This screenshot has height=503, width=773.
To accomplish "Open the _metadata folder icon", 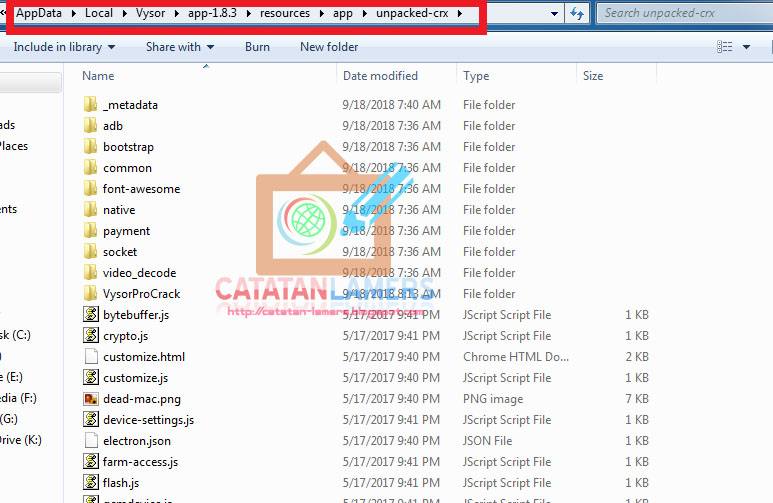I will pos(90,105).
